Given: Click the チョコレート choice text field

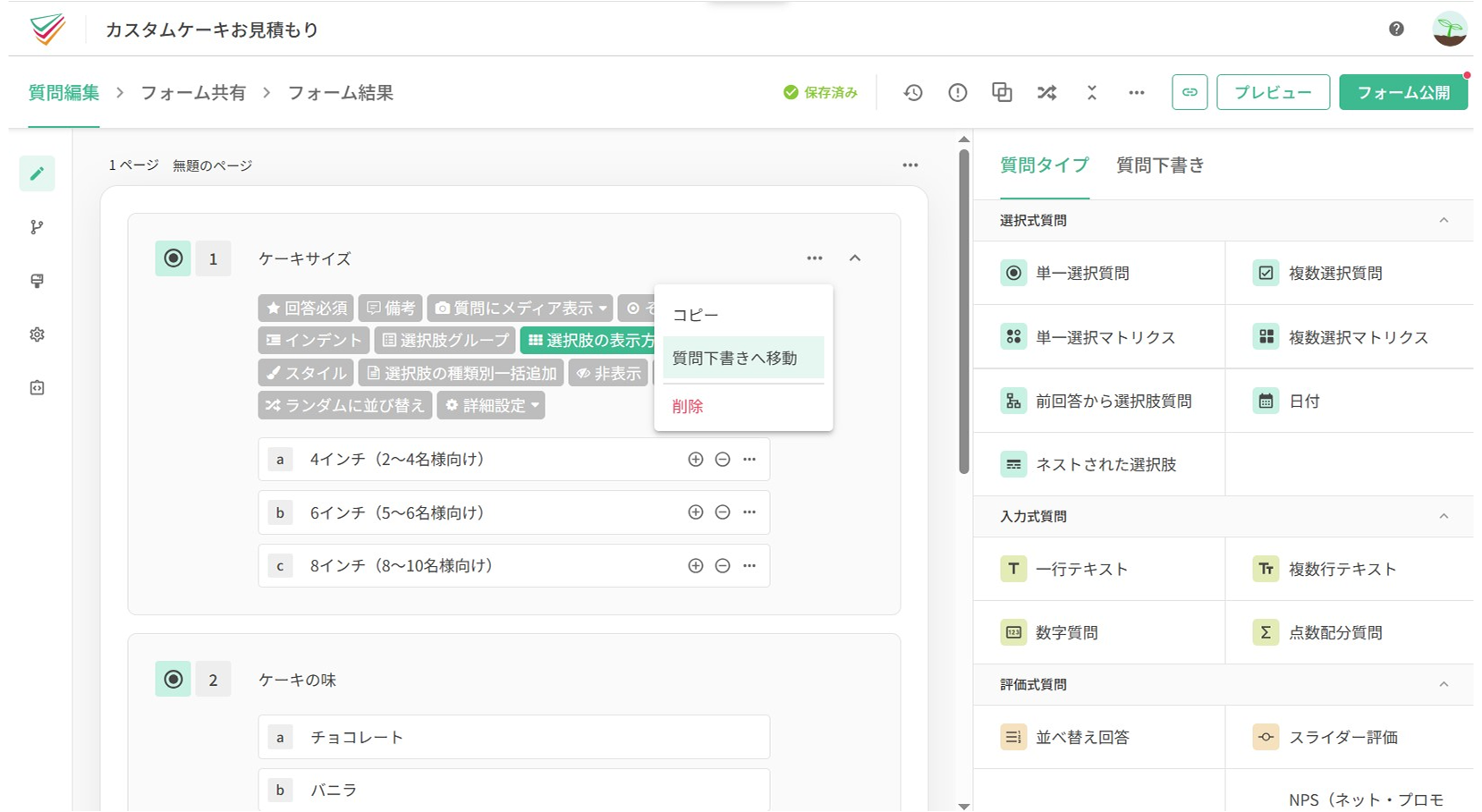Looking at the screenshot, I should click(x=514, y=737).
